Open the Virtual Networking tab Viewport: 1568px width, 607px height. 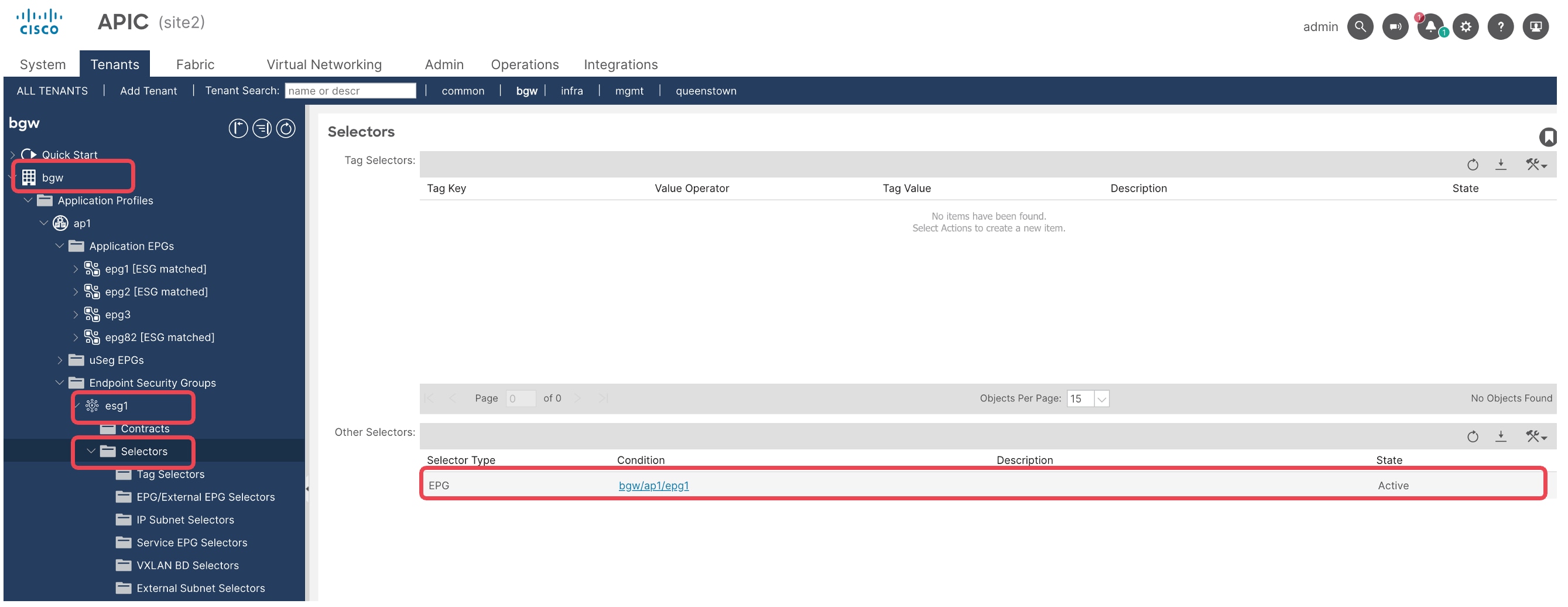[324, 64]
